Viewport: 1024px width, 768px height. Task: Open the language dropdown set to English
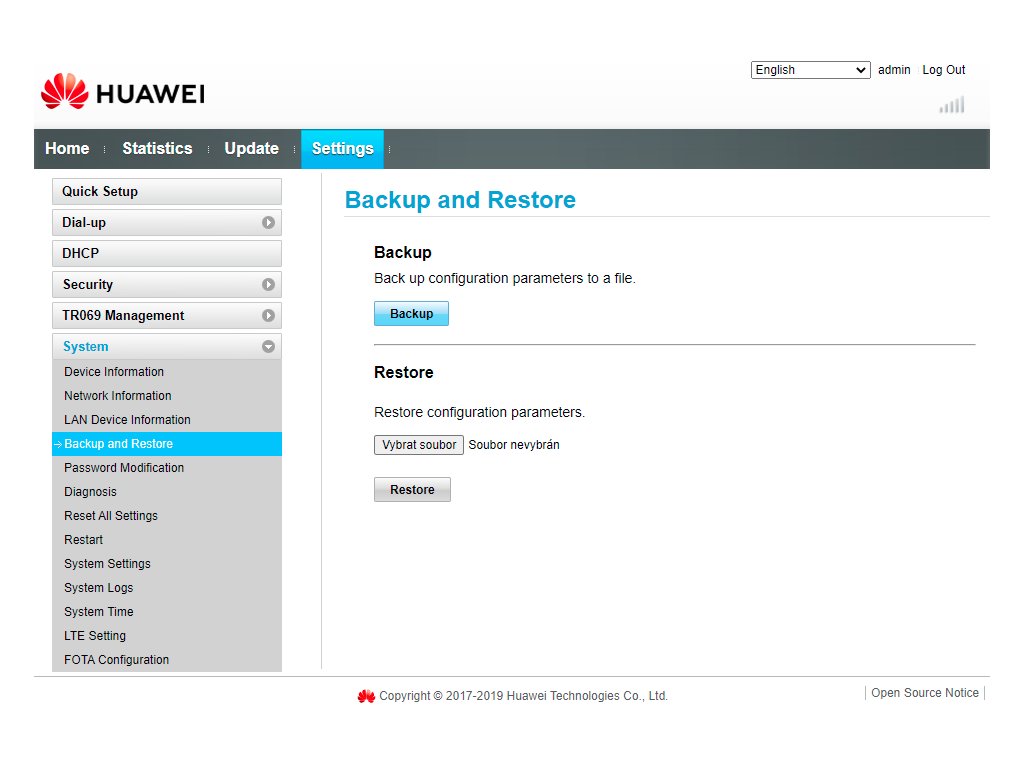pyautogui.click(x=810, y=70)
